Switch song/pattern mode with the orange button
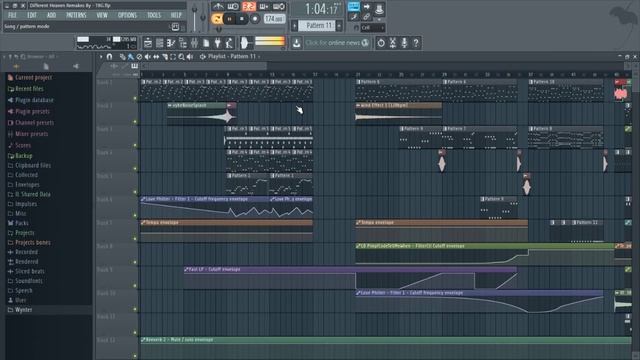This screenshot has width=640, height=360. [217, 19]
